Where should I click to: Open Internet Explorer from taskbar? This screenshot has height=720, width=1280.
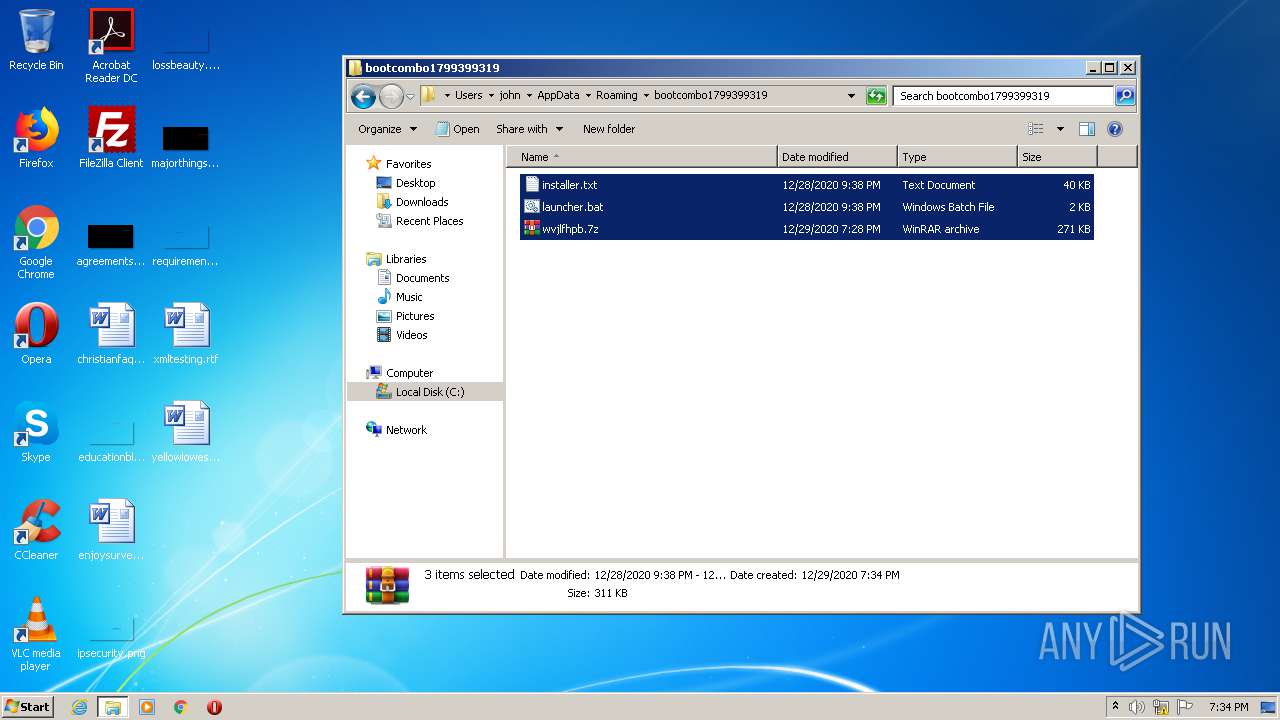pyautogui.click(x=79, y=707)
